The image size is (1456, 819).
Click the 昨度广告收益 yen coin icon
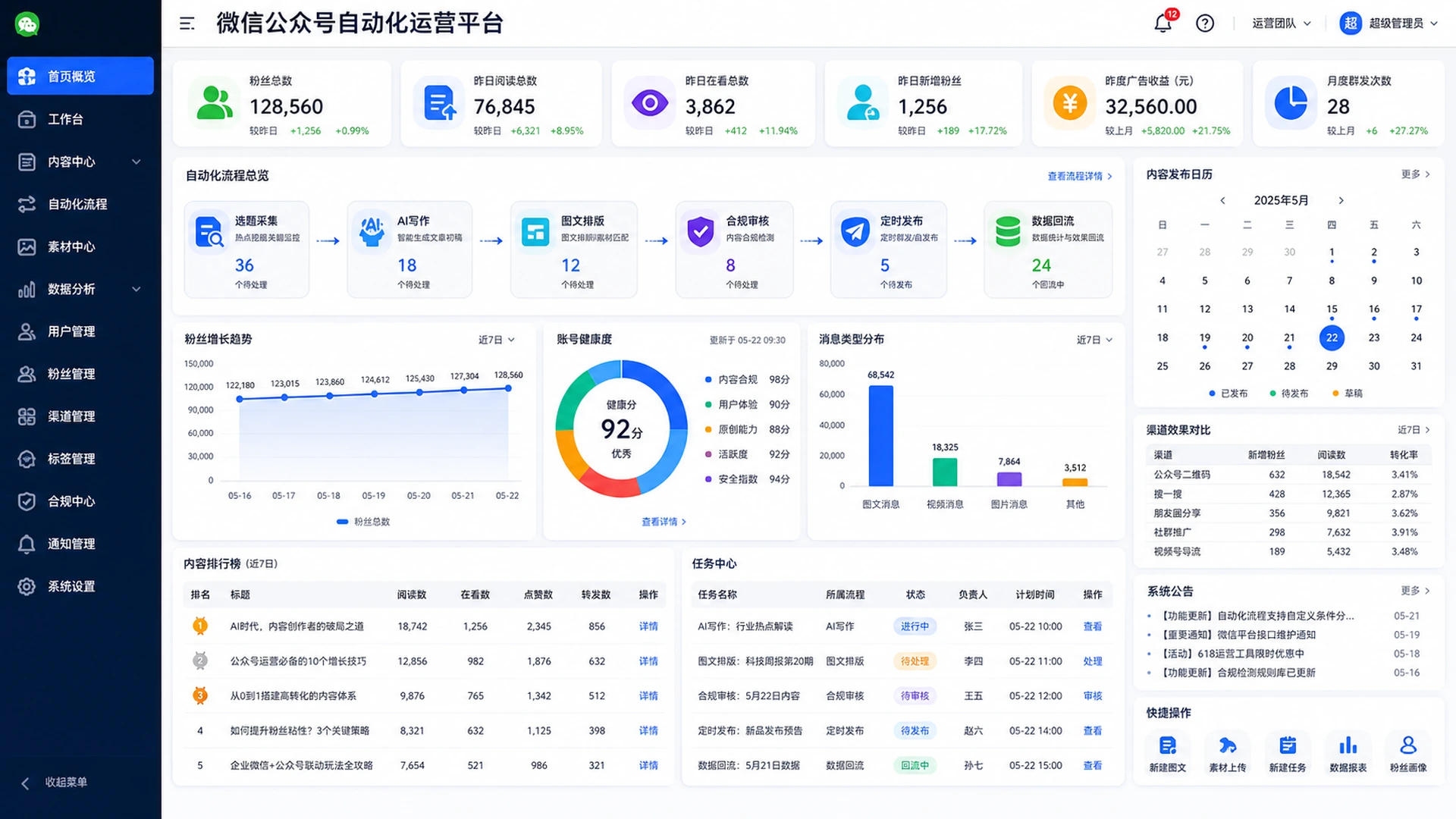1070,103
